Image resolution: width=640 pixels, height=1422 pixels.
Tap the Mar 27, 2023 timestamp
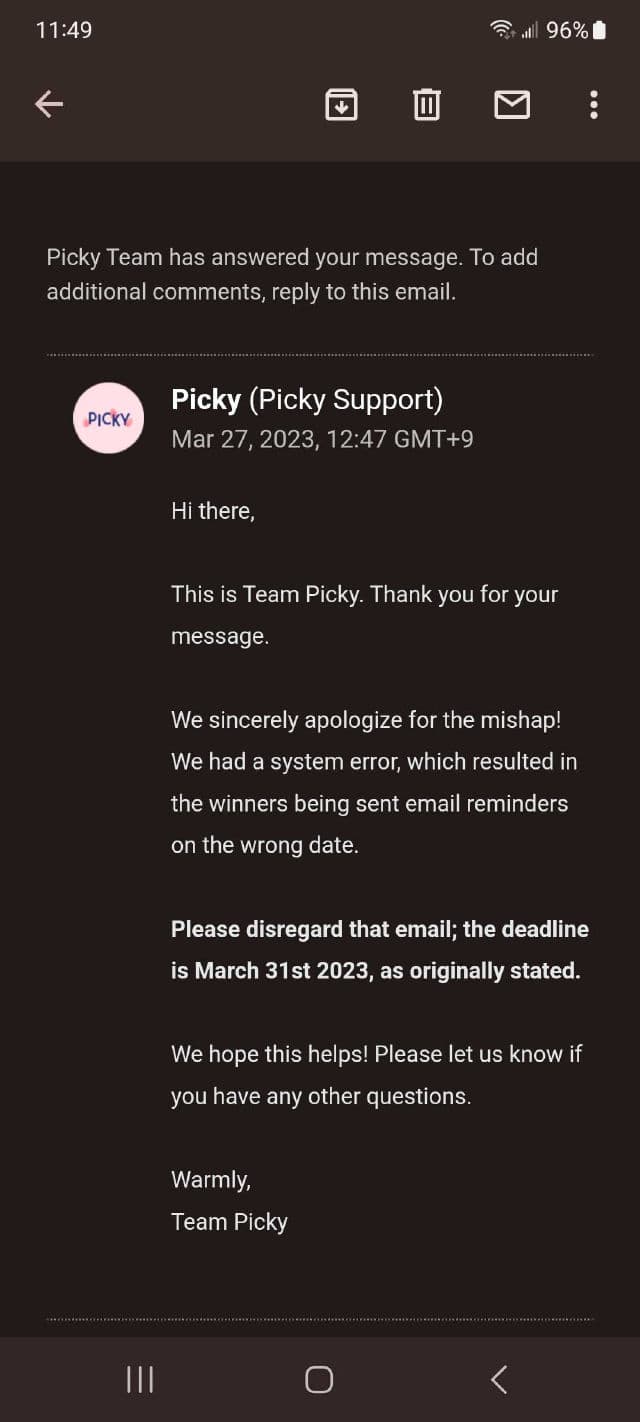322,439
